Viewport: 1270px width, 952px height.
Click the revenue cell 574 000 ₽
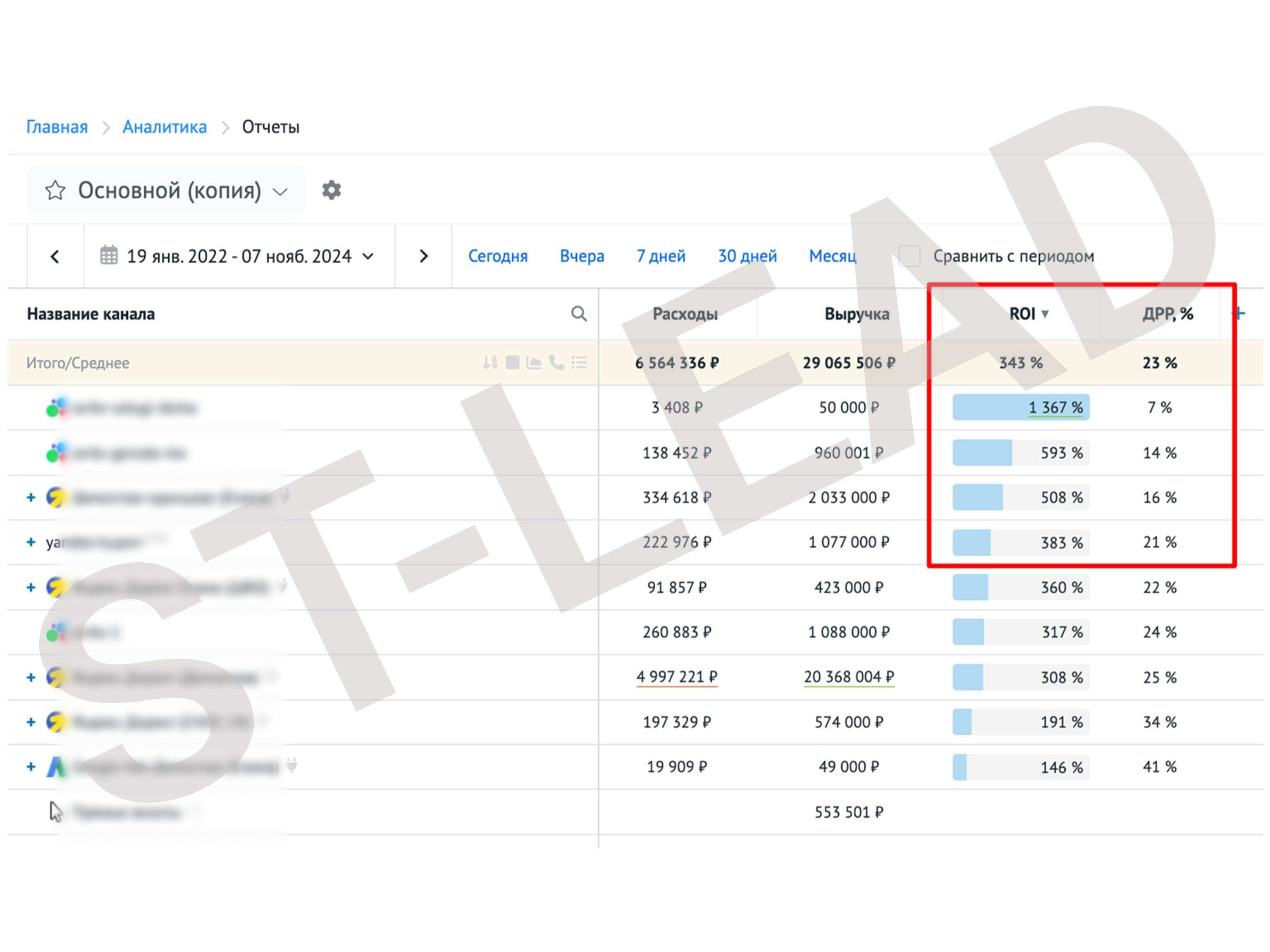(849, 722)
